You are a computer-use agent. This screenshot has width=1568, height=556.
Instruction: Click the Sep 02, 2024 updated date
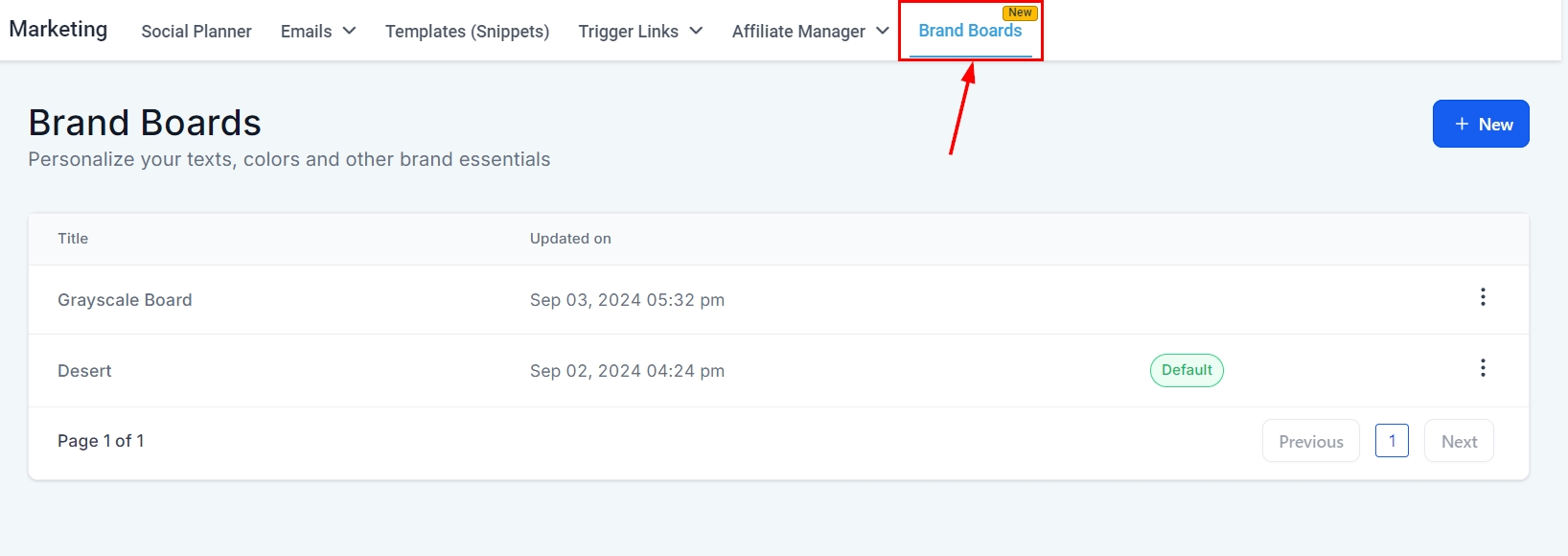coord(627,371)
